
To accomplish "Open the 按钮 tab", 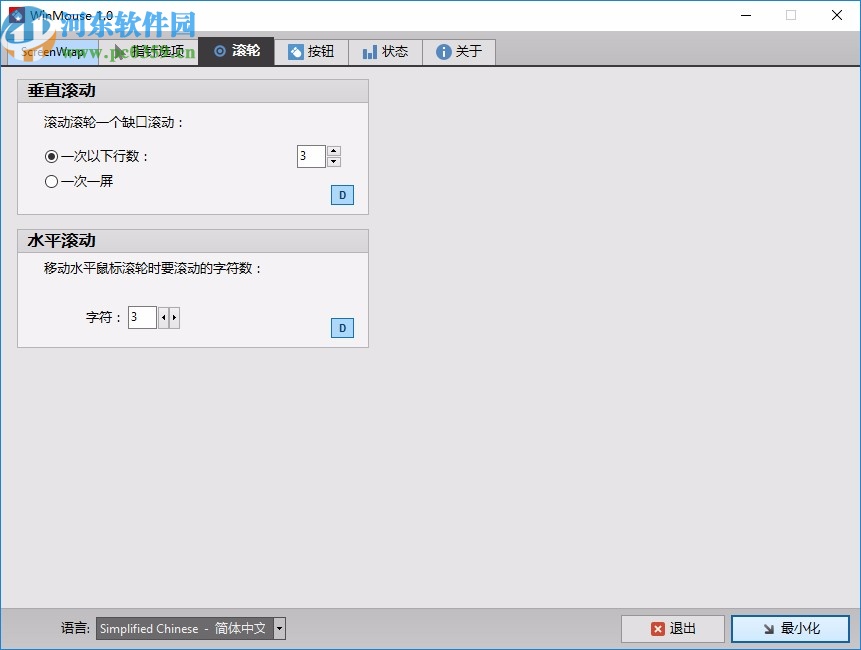I will (311, 52).
